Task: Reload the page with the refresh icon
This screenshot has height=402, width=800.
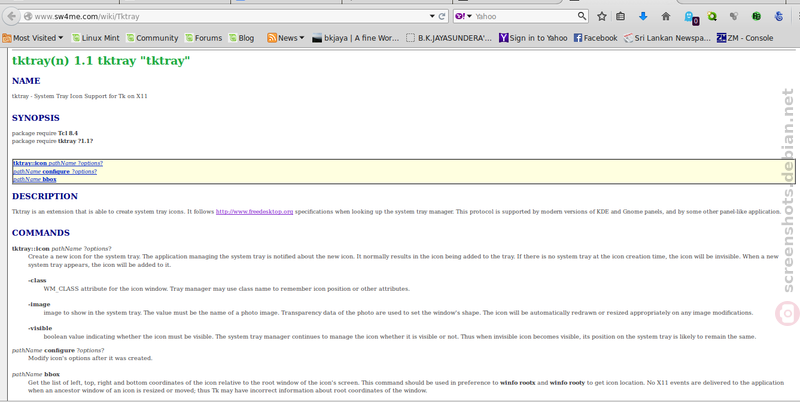Action: click(x=442, y=16)
